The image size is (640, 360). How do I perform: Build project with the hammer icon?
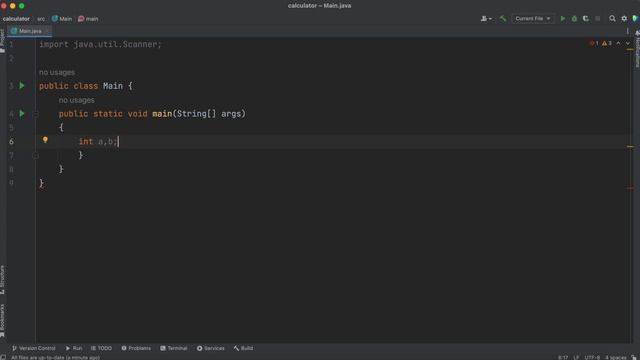(x=503, y=18)
